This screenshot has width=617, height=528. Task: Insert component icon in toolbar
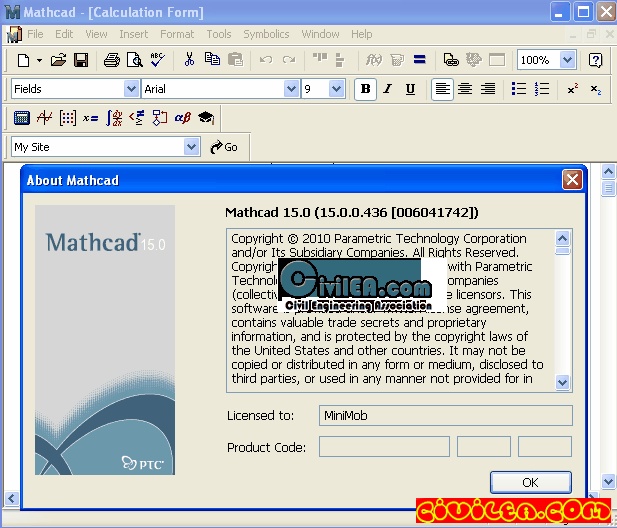pyautogui.click(x=473, y=60)
